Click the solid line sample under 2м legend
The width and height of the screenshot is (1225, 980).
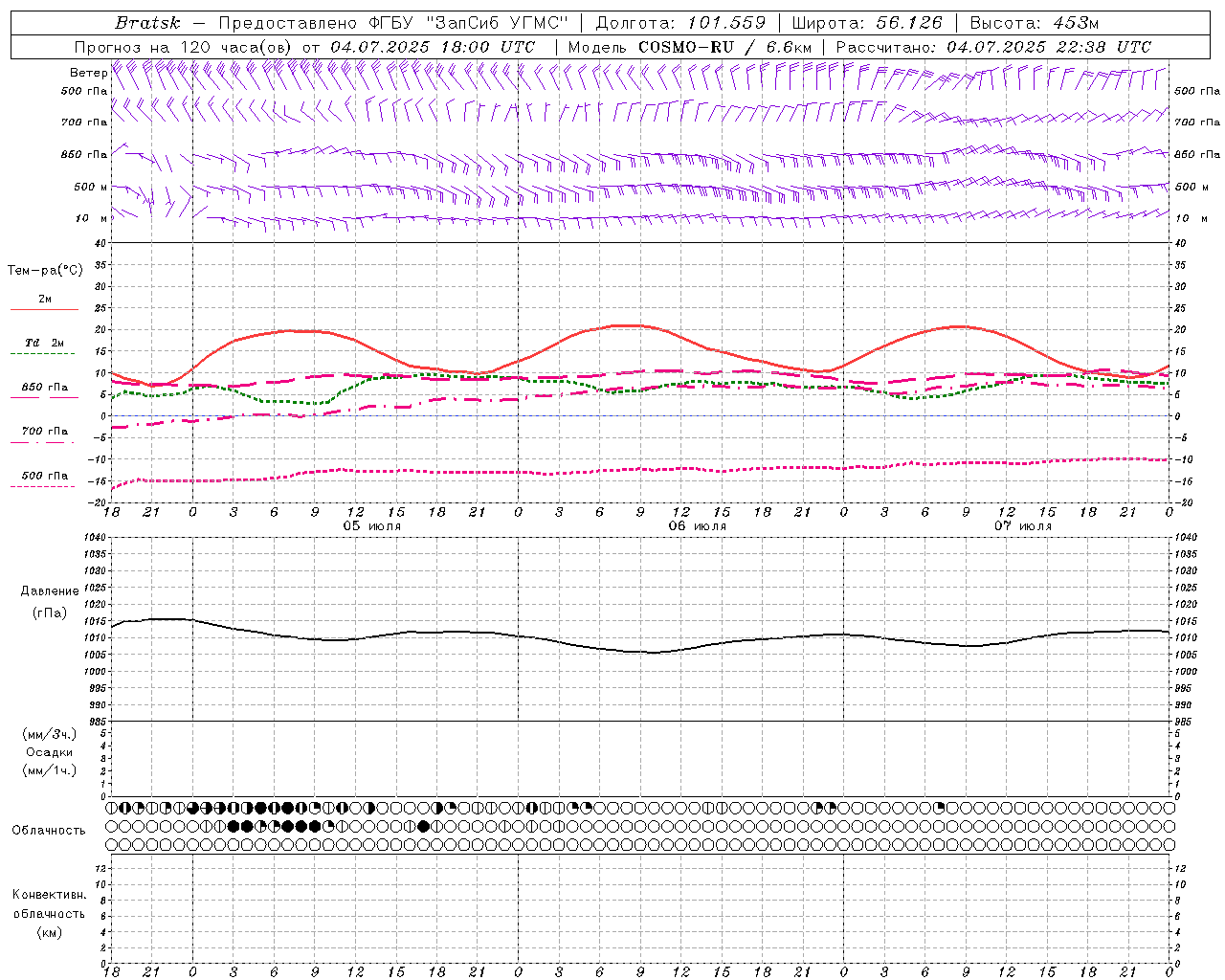(44, 309)
